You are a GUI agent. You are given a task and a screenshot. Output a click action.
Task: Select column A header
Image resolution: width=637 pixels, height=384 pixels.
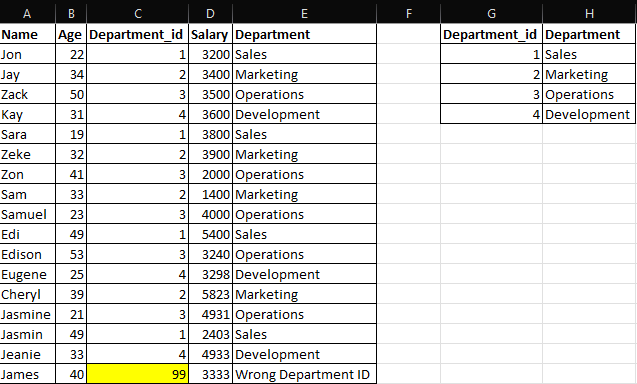[x=27, y=13]
